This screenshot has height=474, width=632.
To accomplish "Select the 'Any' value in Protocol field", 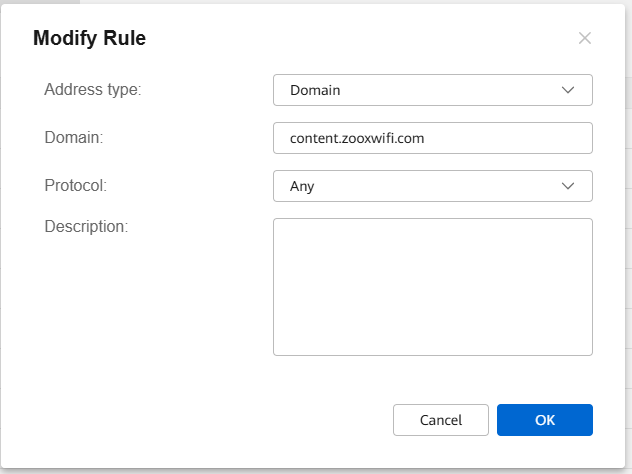I will click(x=302, y=186).
